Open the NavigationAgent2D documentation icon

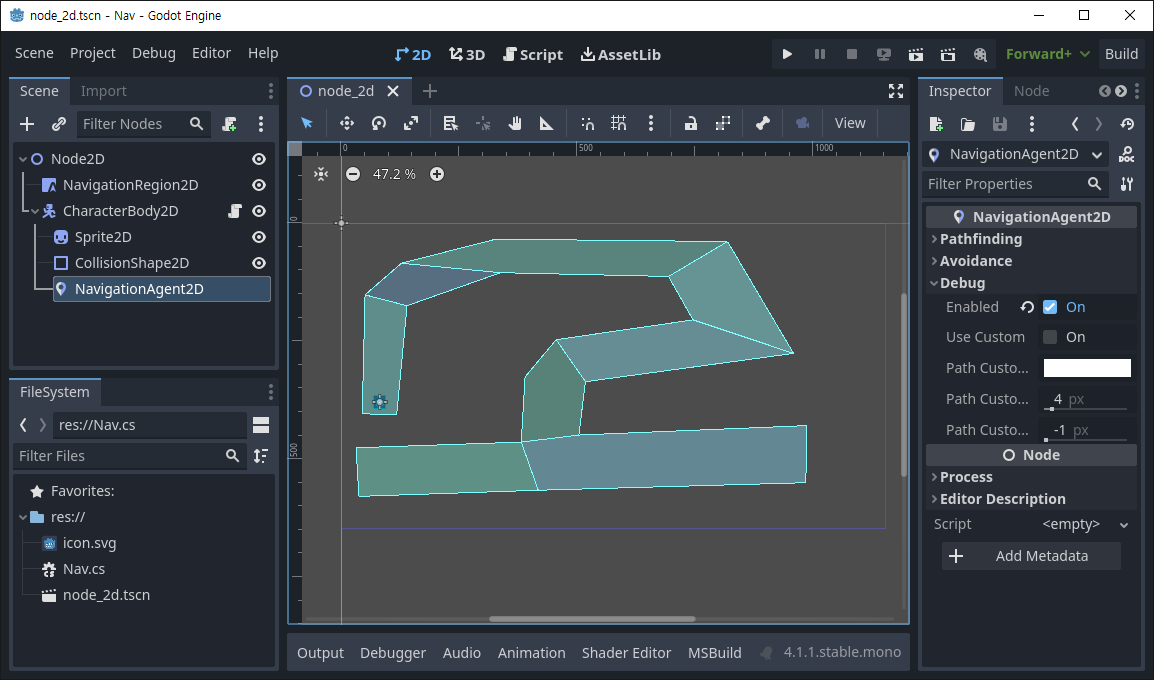pyautogui.click(x=1127, y=154)
